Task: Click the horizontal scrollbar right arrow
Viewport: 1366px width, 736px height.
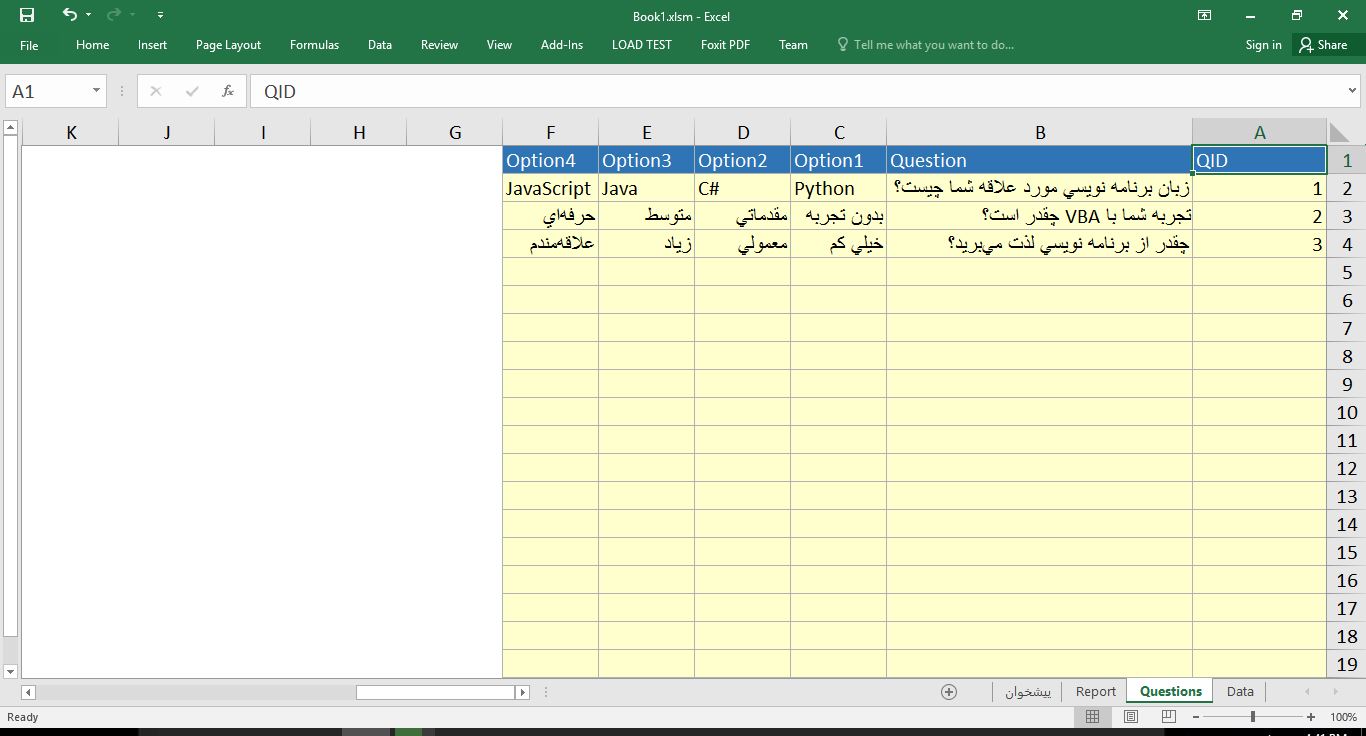Action: 522,692
